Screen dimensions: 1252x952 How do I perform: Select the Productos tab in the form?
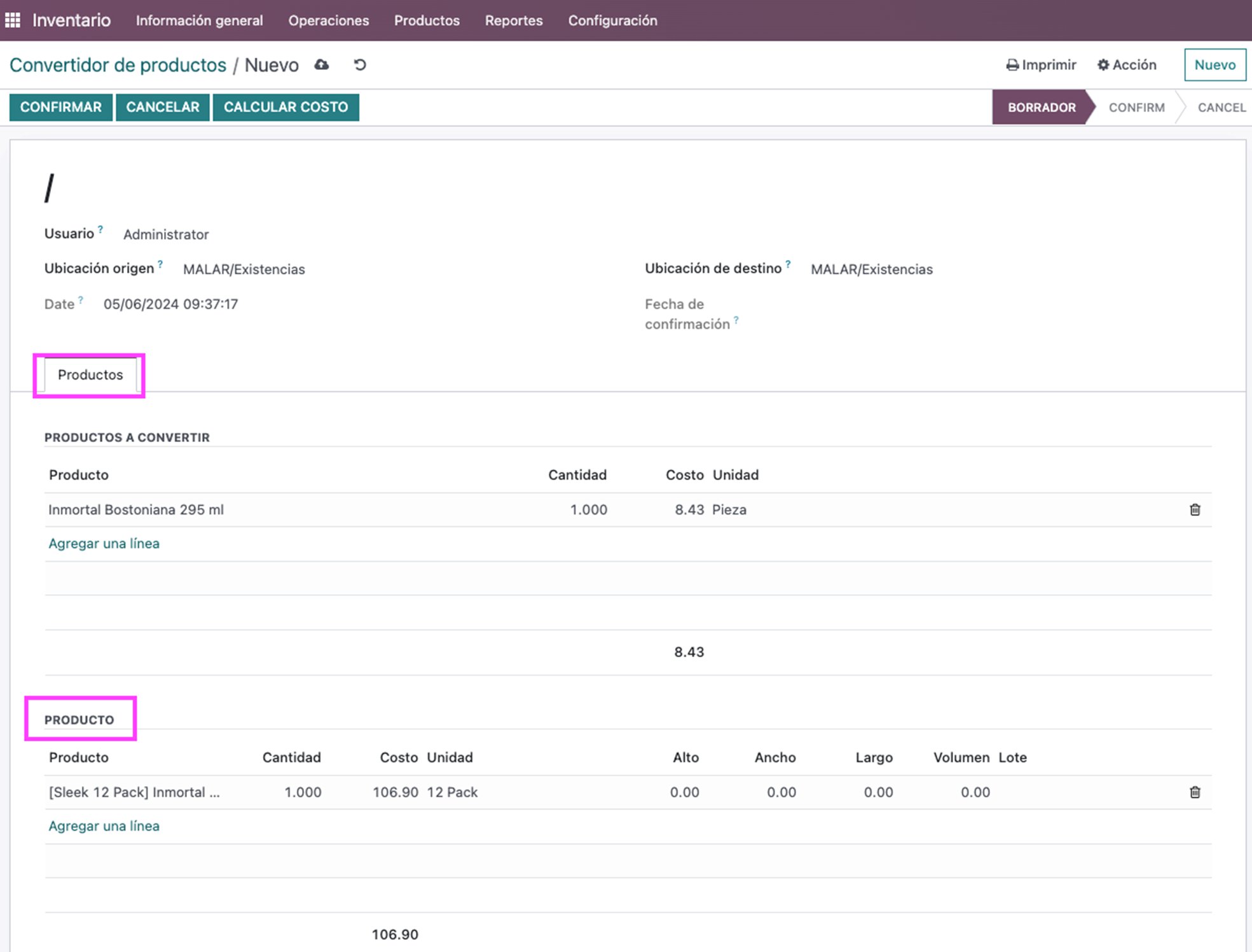(90, 375)
